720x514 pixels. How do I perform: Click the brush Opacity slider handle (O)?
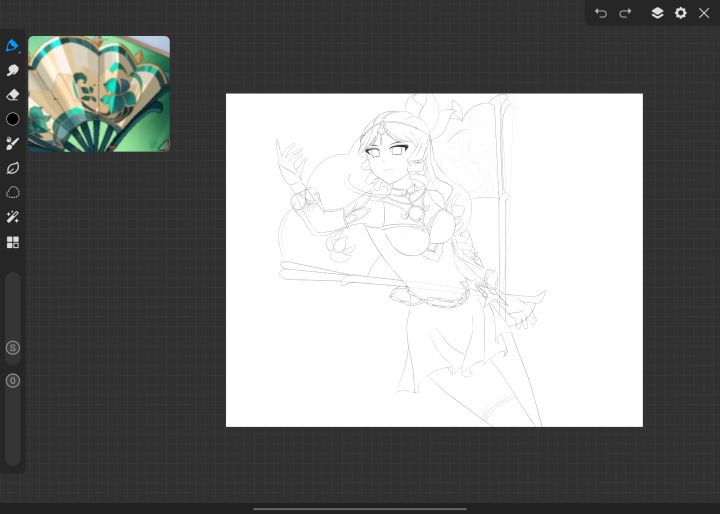(x=13, y=381)
